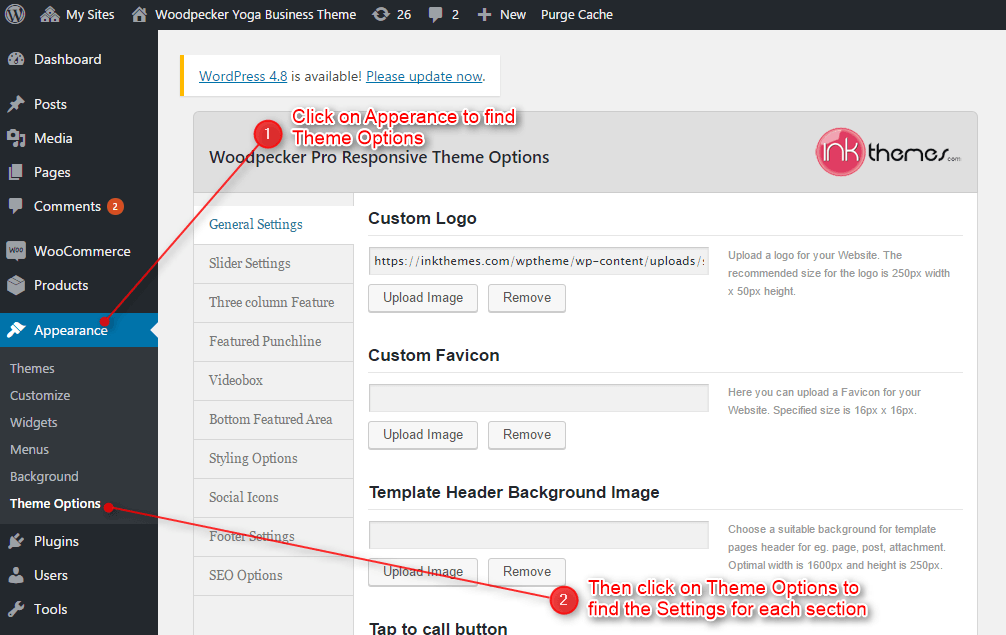1006x635 pixels.
Task: Click the WooCommerce Woo icon
Action: pyautogui.click(x=16, y=251)
